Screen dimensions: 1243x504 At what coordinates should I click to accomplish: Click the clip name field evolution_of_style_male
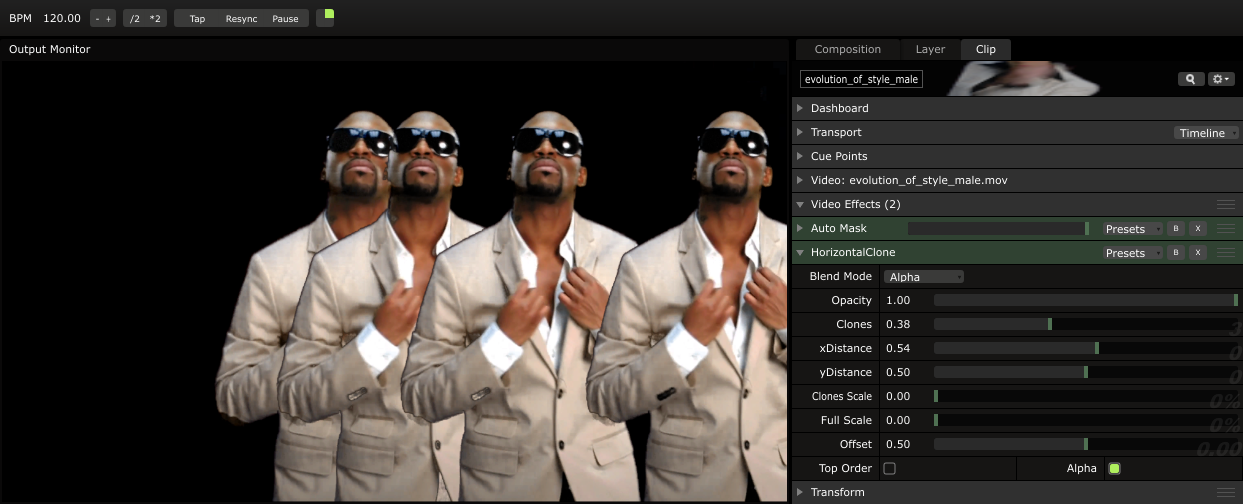point(860,79)
